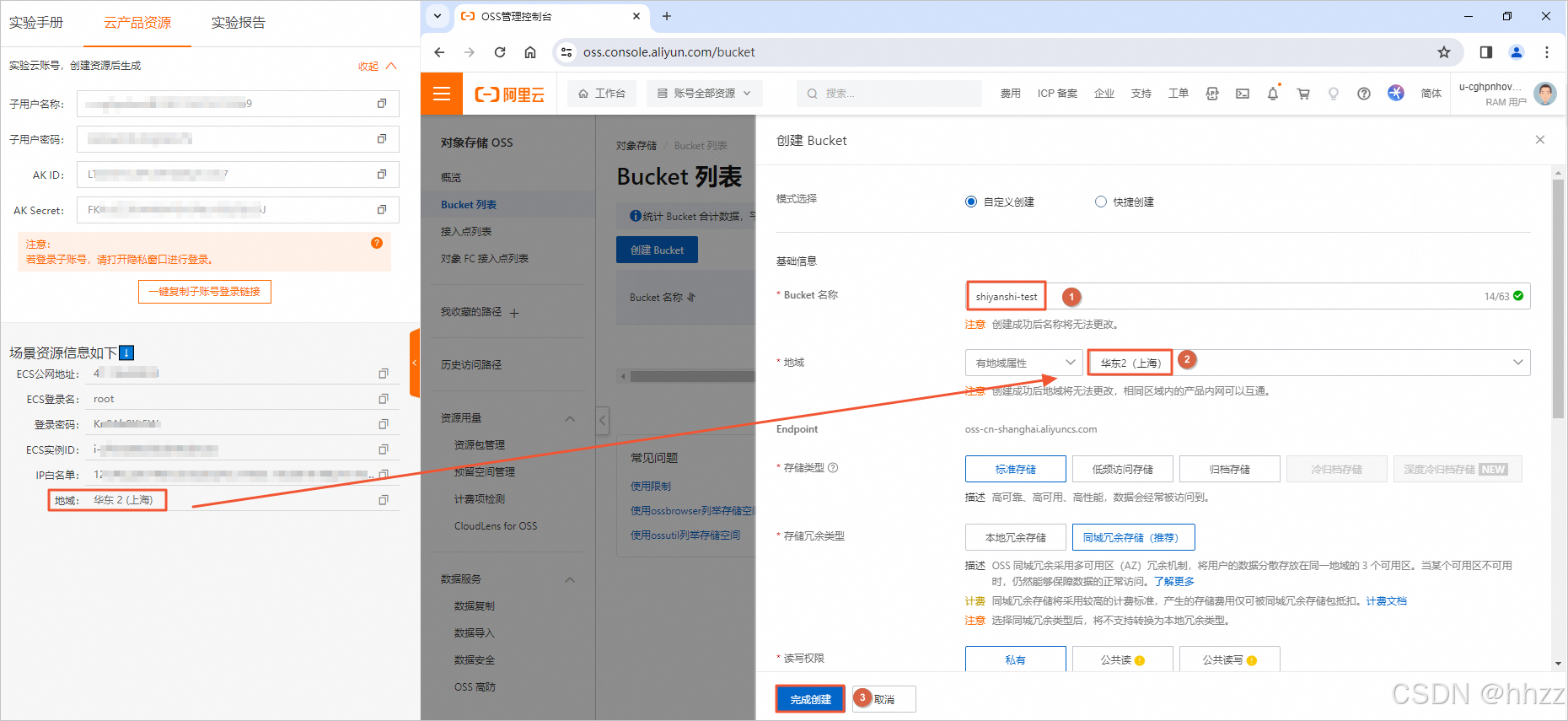Viewport: 1568px width, 721px height.
Task: Open the help question mark icon
Action: point(1364,94)
